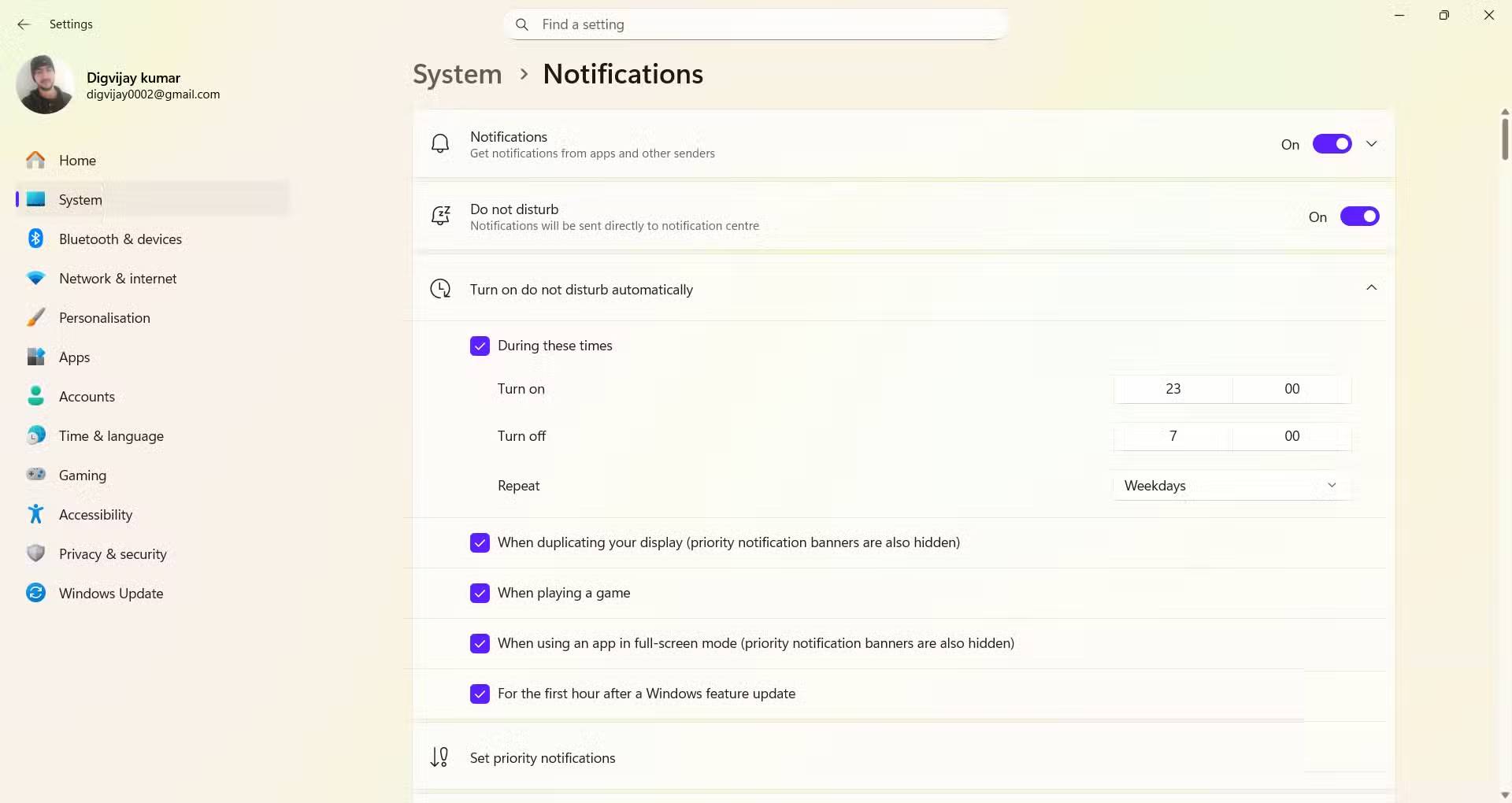Click the Bluetooth & devices icon

coord(35,239)
